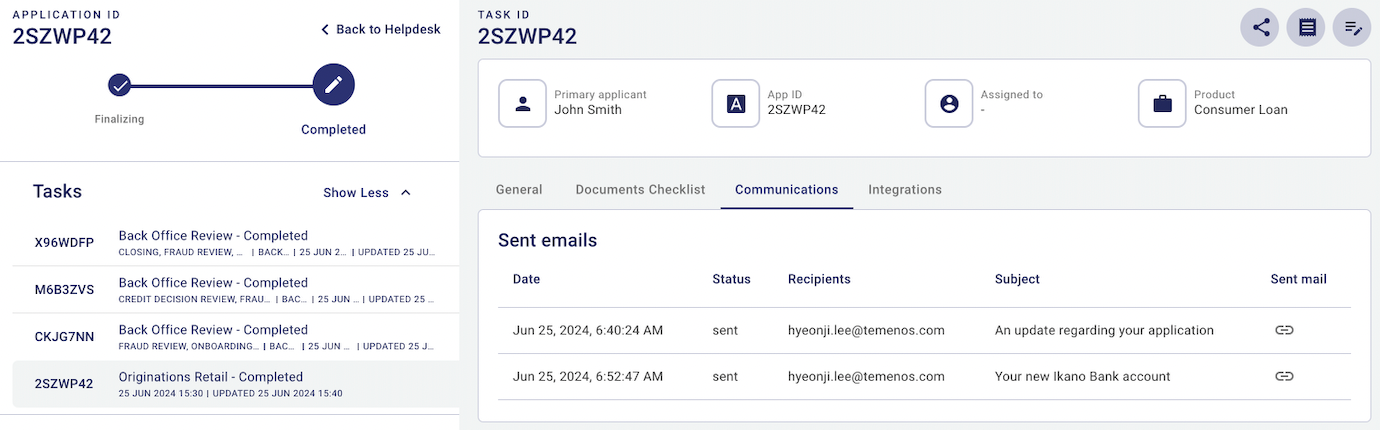Open sent mail link for Ikano Bank account email
The height and width of the screenshot is (430, 1380).
point(1284,377)
